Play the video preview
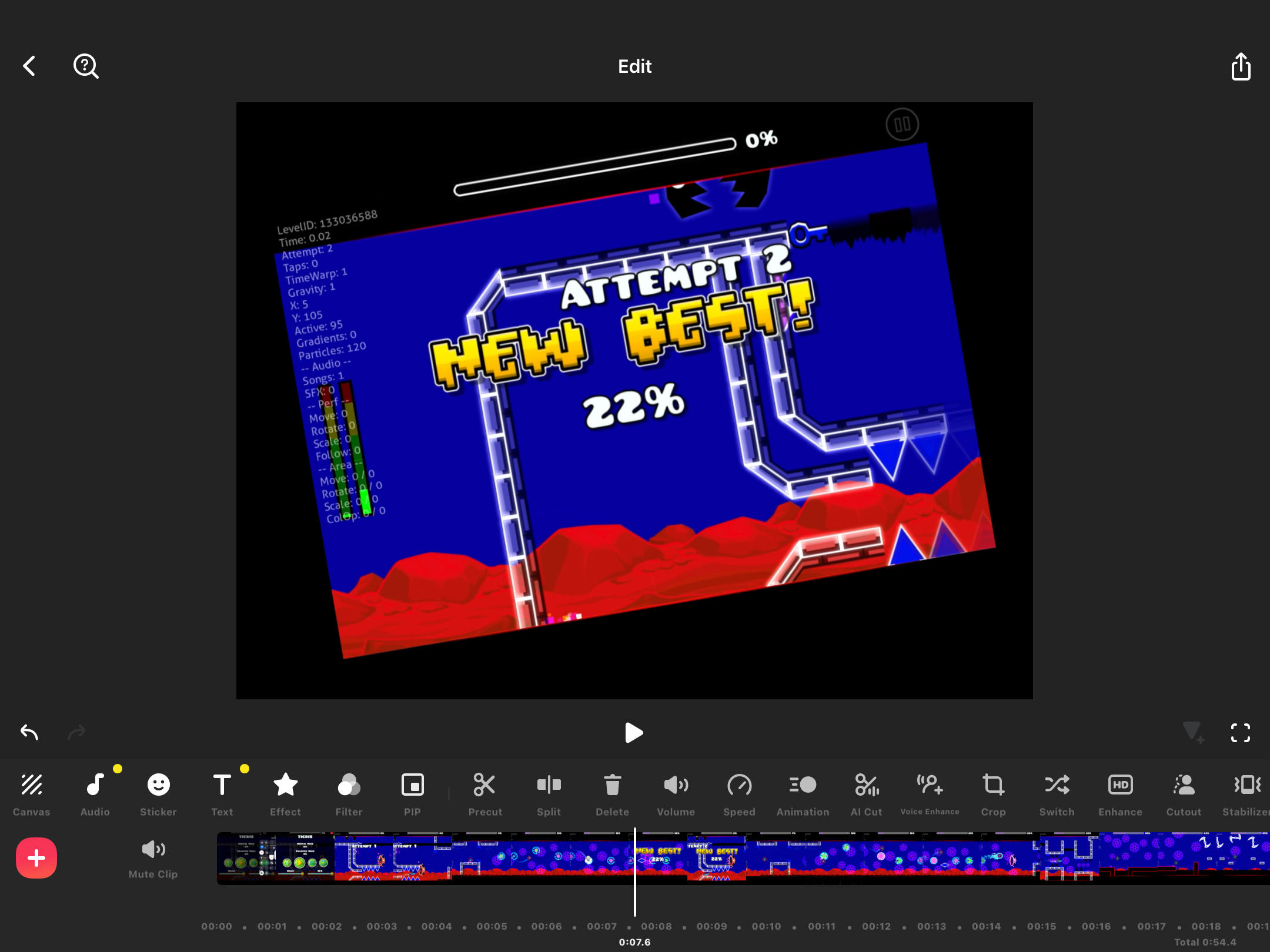This screenshot has width=1270, height=952. tap(634, 733)
